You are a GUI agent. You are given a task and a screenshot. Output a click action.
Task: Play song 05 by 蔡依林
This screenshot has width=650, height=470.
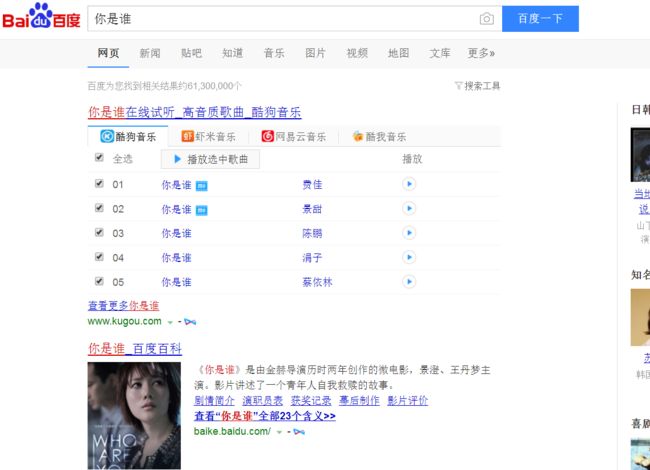(409, 282)
